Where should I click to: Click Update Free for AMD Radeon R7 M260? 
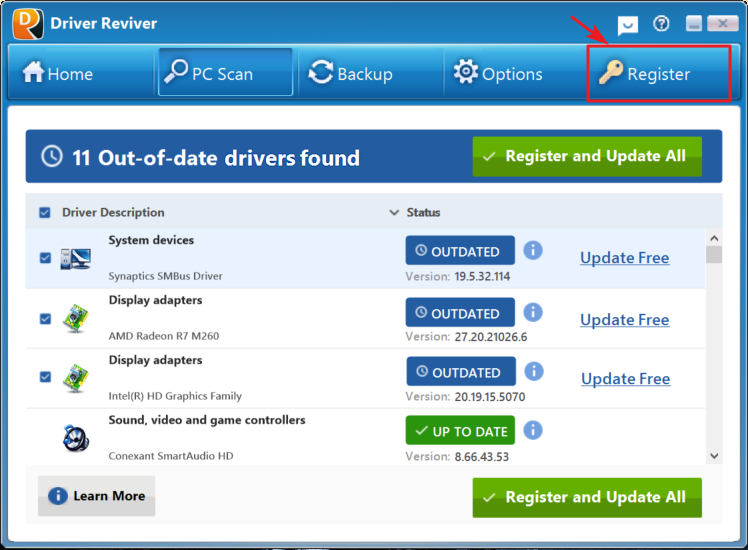624,320
